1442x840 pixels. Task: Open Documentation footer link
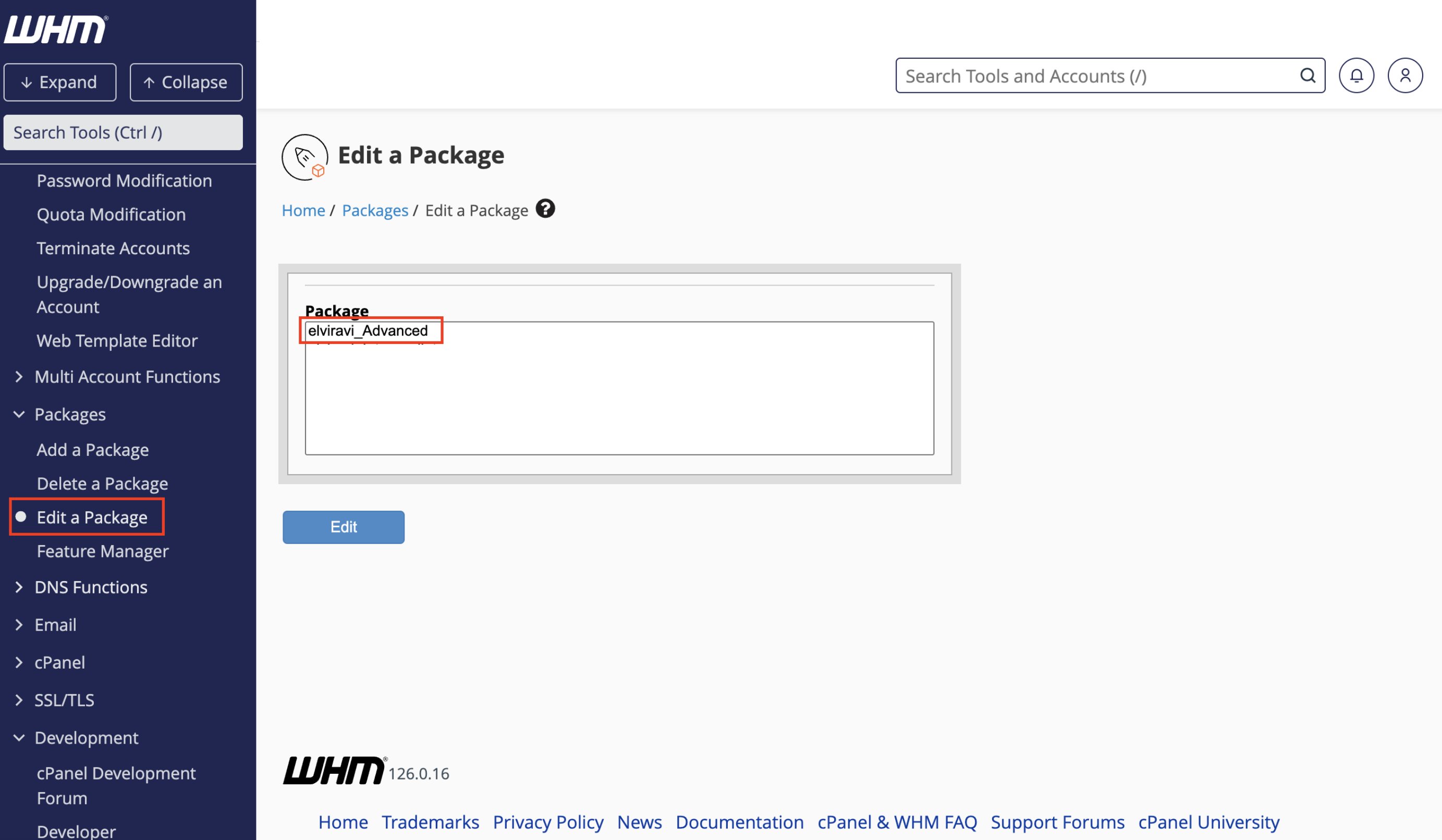coord(739,822)
